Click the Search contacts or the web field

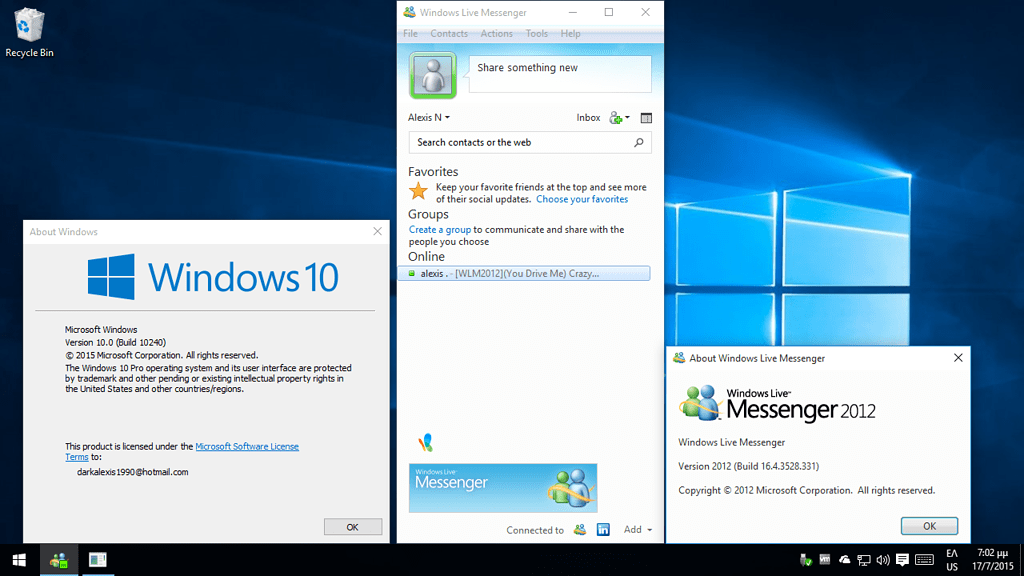[520, 142]
